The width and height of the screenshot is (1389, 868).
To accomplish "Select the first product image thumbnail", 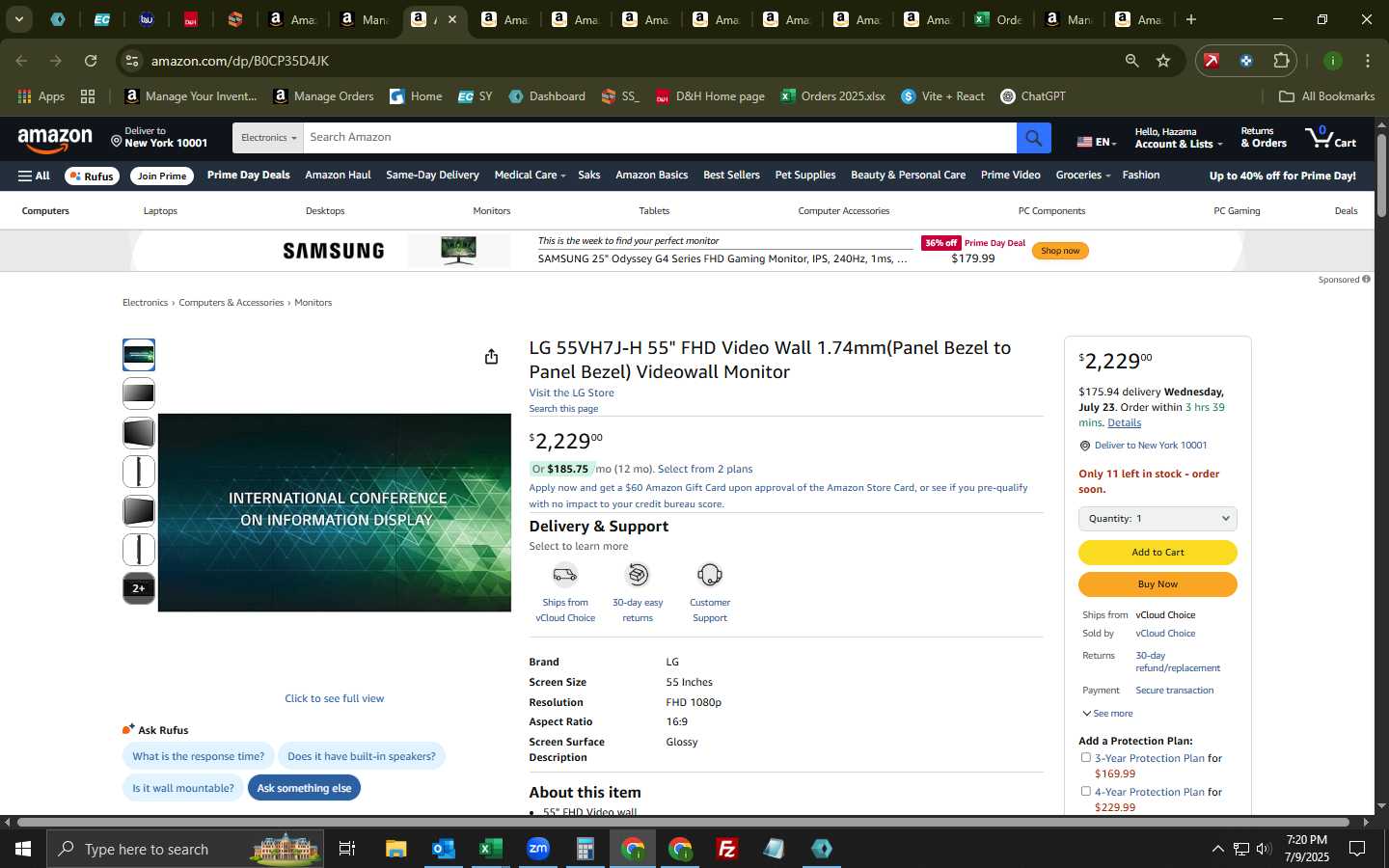I will (x=139, y=355).
